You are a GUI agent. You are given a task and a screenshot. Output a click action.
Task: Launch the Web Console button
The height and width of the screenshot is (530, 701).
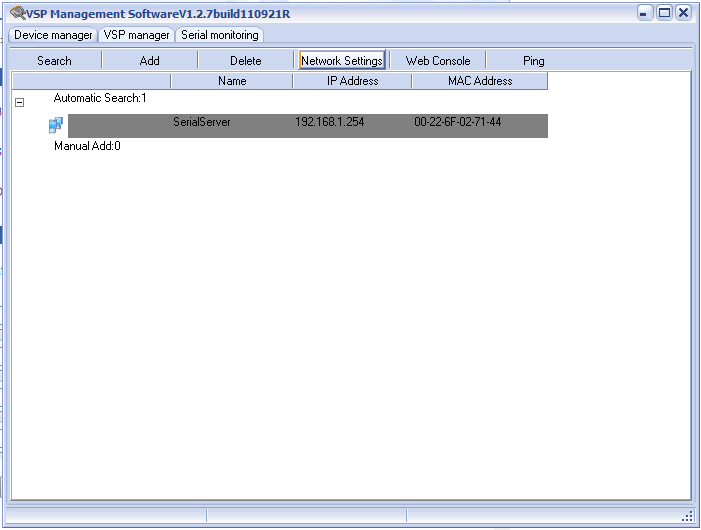pos(438,61)
